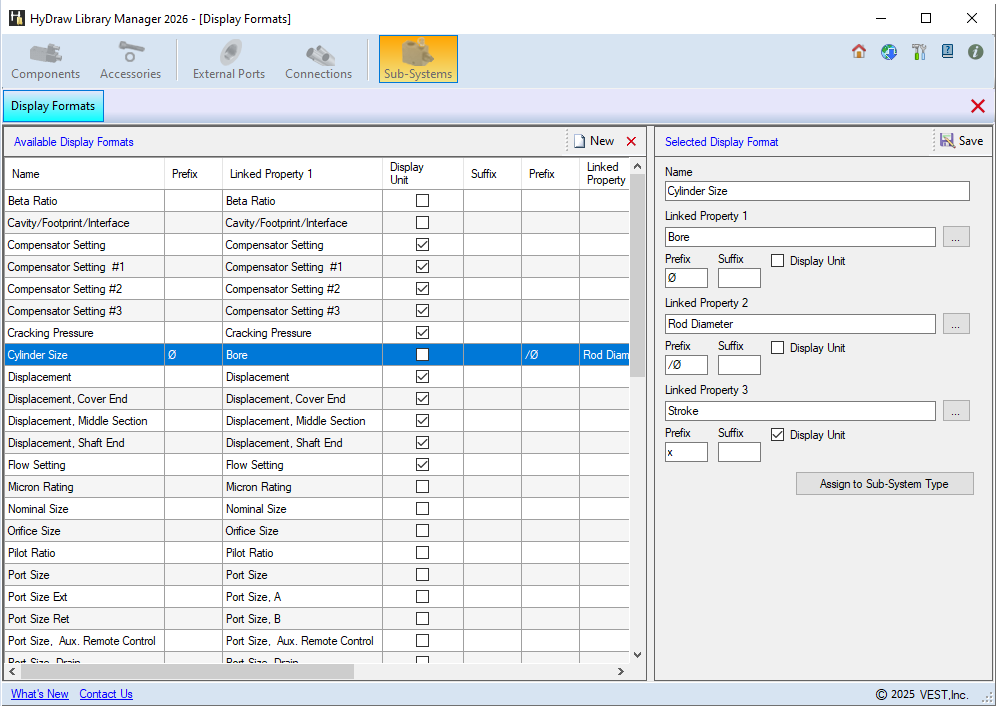The height and width of the screenshot is (706, 997).
Task: Open the Accessories section
Action: (x=130, y=59)
